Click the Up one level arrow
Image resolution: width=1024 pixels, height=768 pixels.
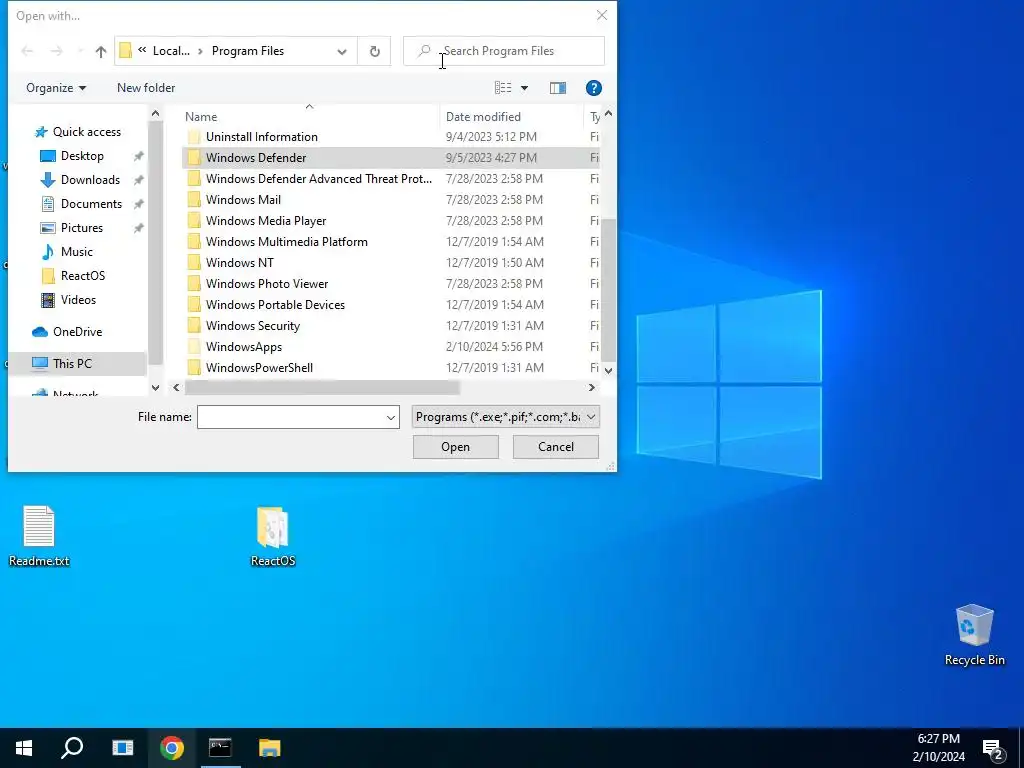pos(101,51)
